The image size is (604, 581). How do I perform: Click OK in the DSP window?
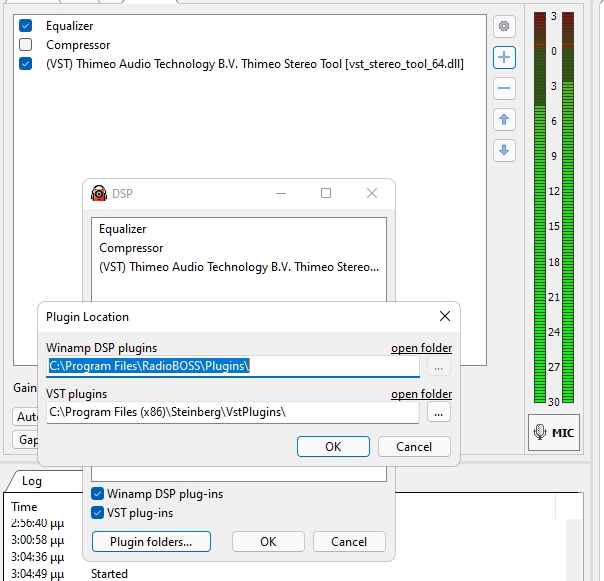pyautogui.click(x=268, y=541)
